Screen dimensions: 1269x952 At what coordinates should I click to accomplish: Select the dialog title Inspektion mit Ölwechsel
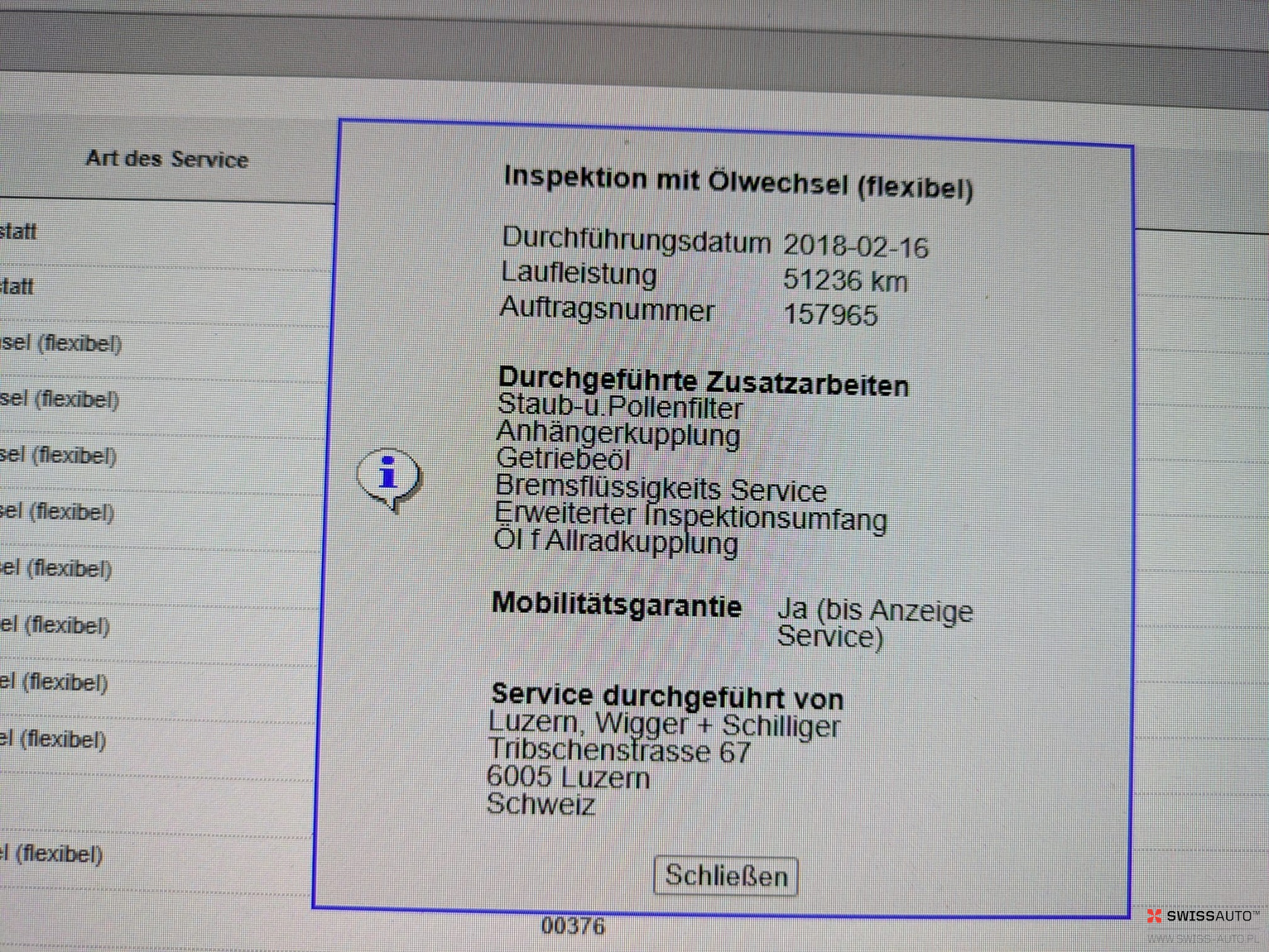[738, 182]
